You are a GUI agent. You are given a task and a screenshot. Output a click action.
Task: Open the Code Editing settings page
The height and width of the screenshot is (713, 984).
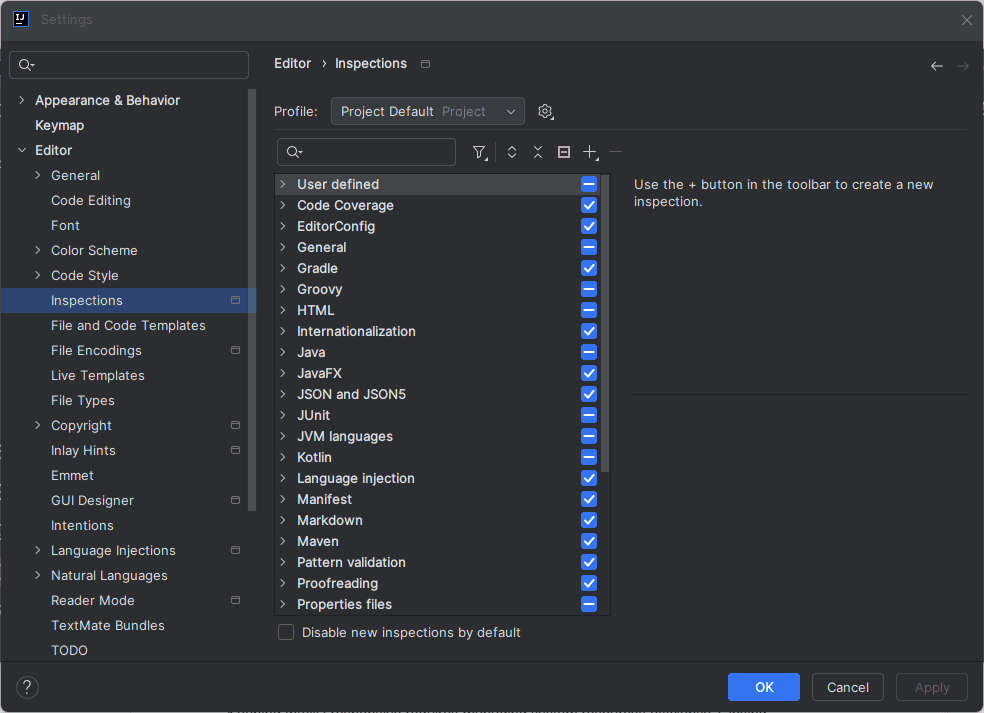tap(91, 200)
